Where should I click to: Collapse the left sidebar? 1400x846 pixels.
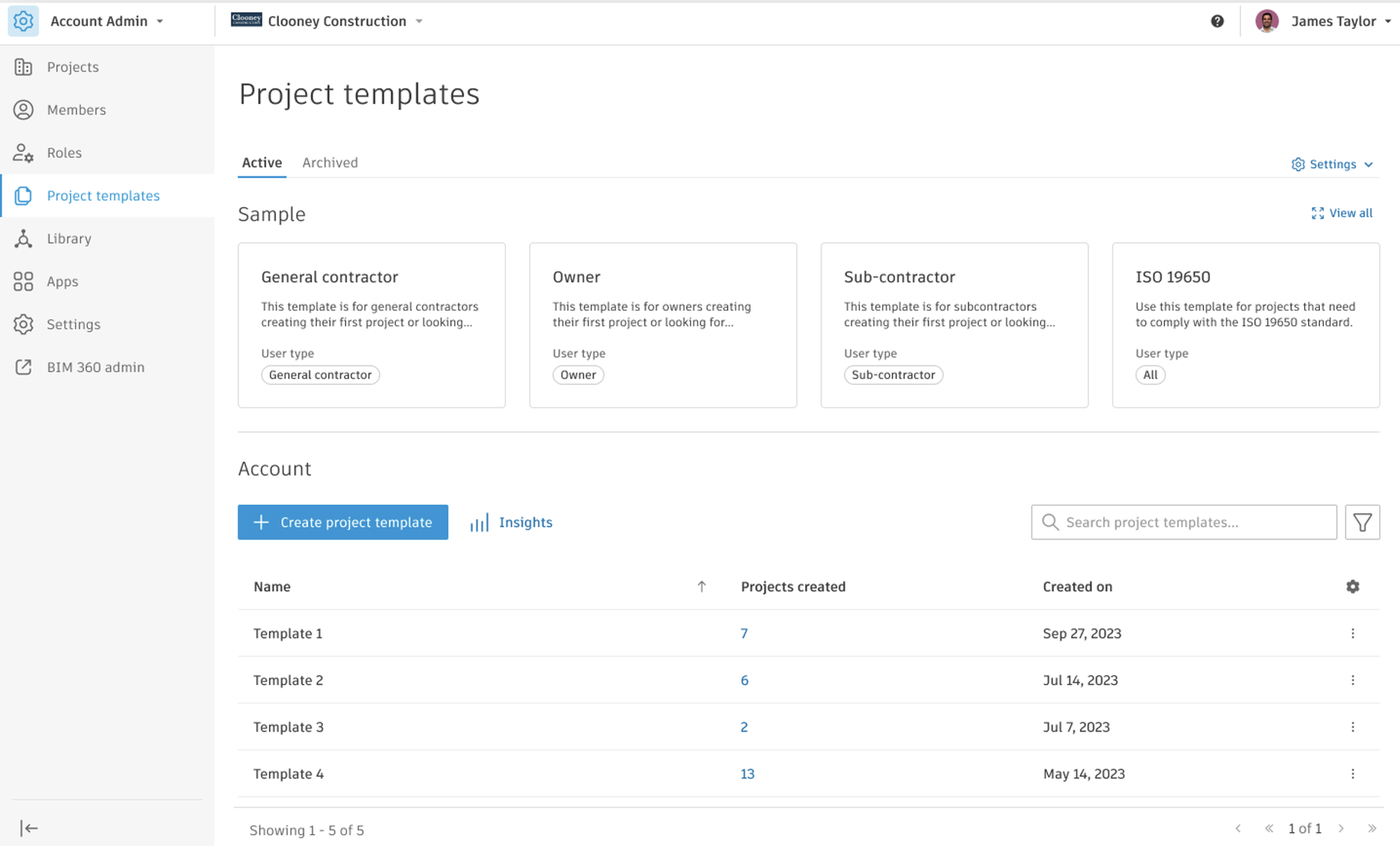[29, 828]
